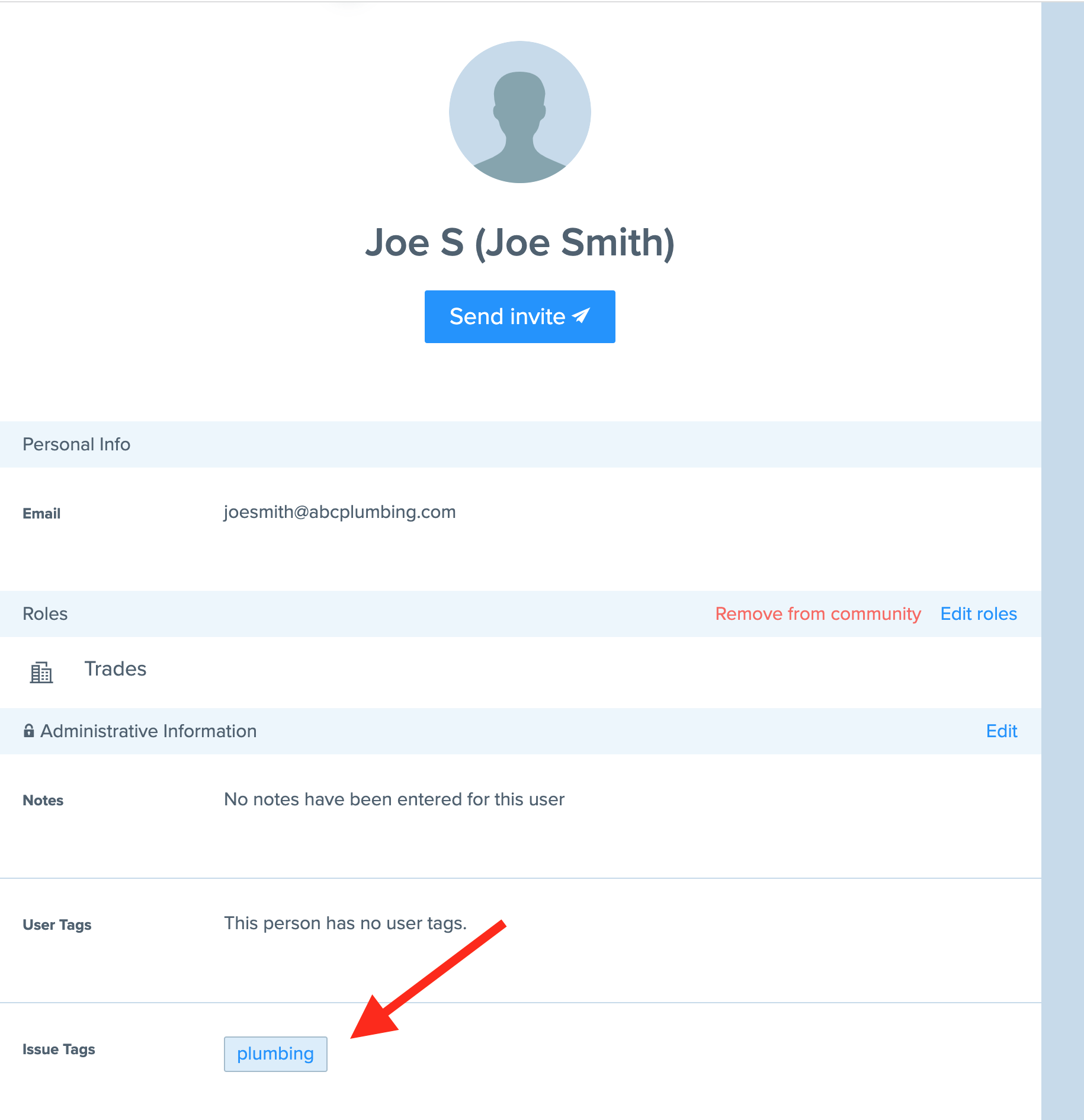Screen dimensions: 1084x1120
Task: Click the Administrative Information heading text
Action: pos(148,731)
